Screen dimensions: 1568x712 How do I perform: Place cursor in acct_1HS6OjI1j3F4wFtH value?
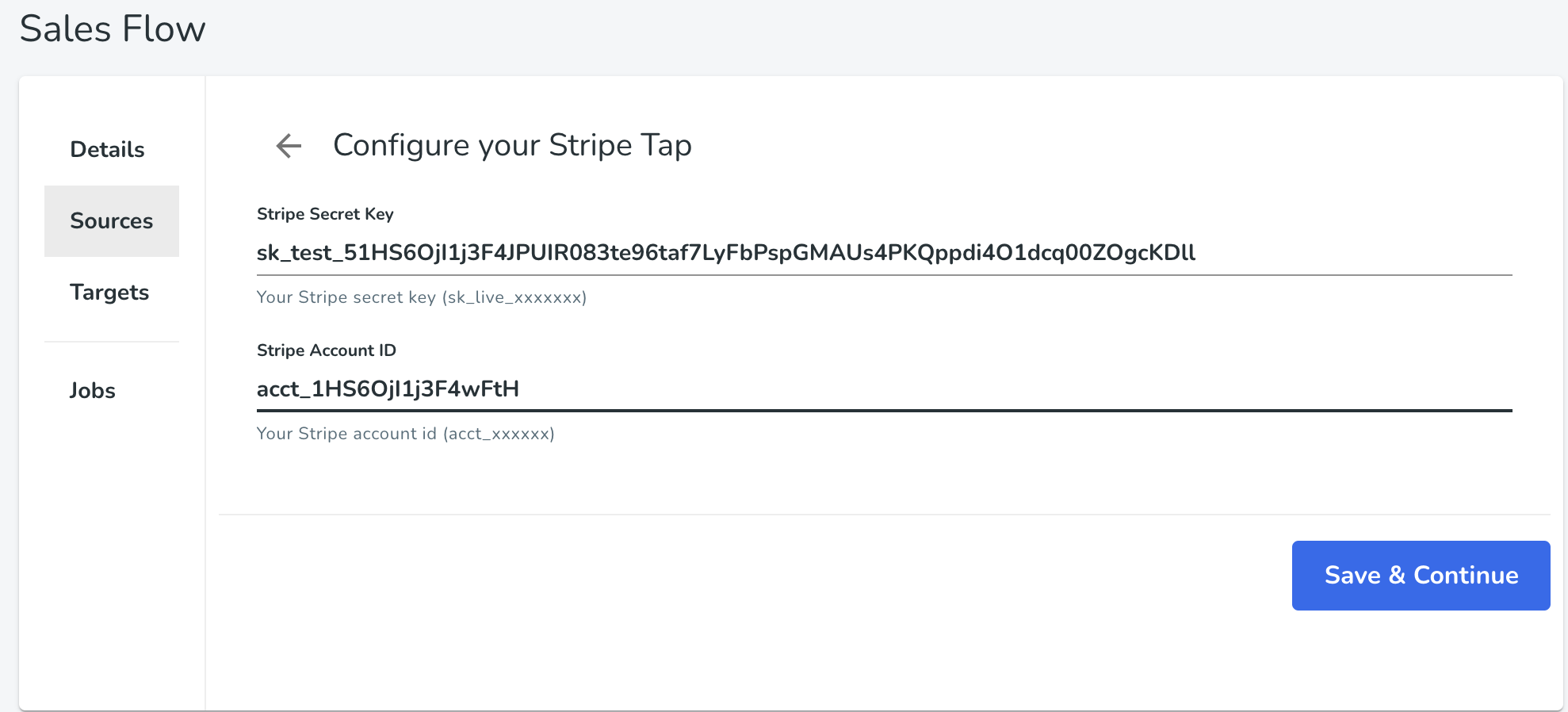(x=388, y=389)
